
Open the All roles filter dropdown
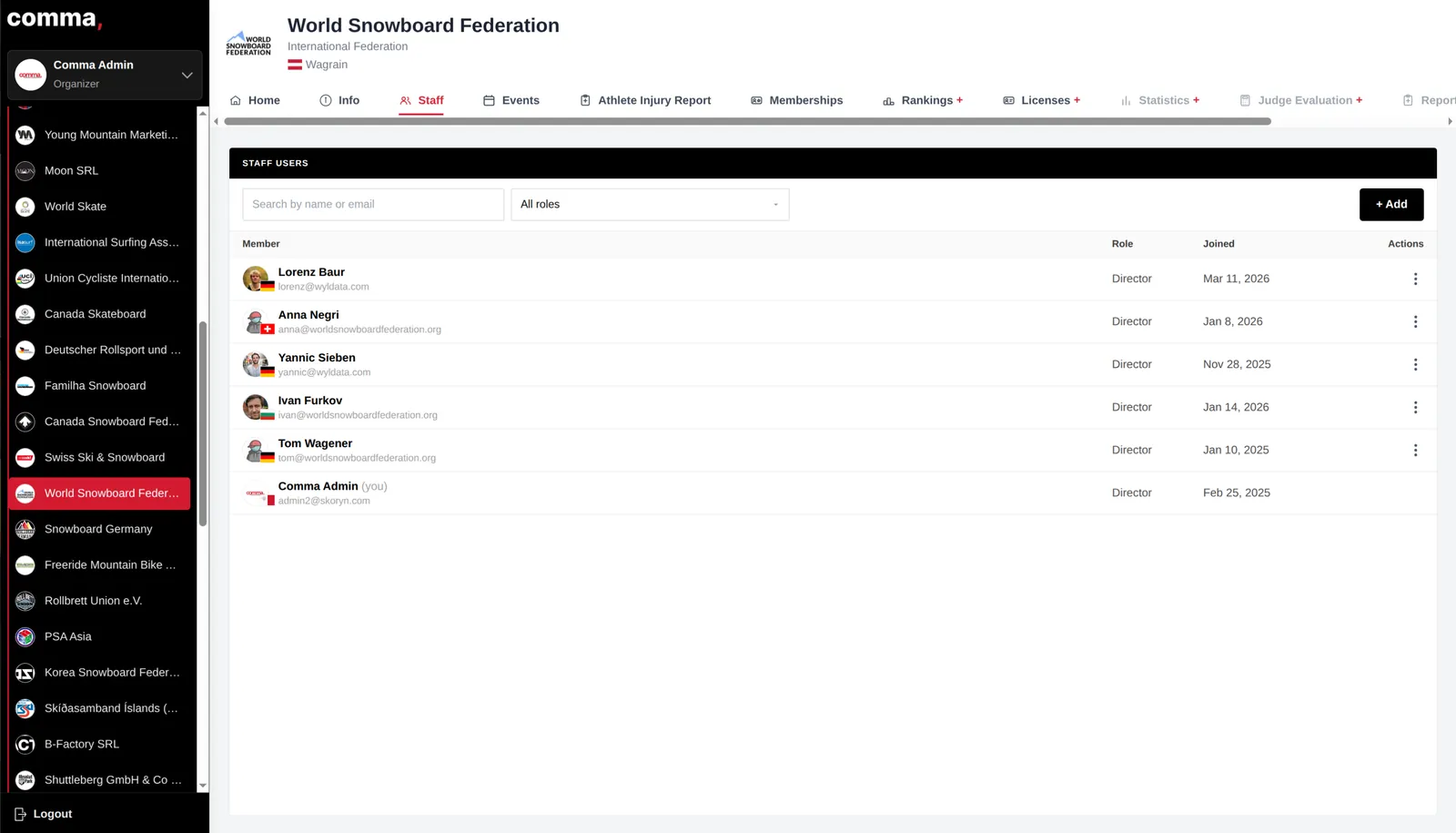(x=650, y=204)
